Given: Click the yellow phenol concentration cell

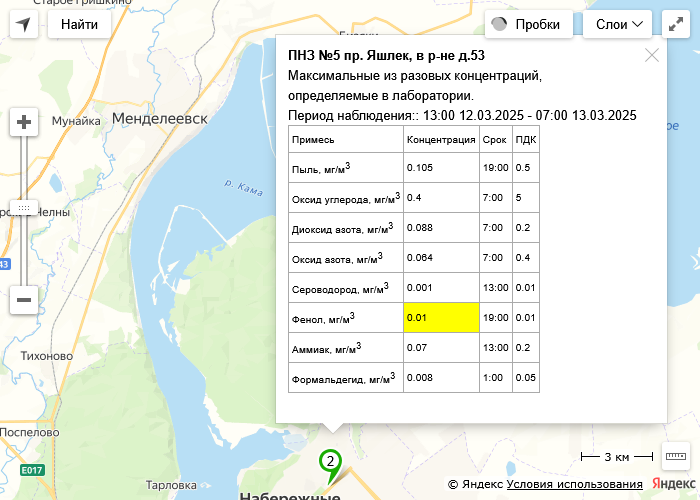Looking at the screenshot, I should point(441,318).
